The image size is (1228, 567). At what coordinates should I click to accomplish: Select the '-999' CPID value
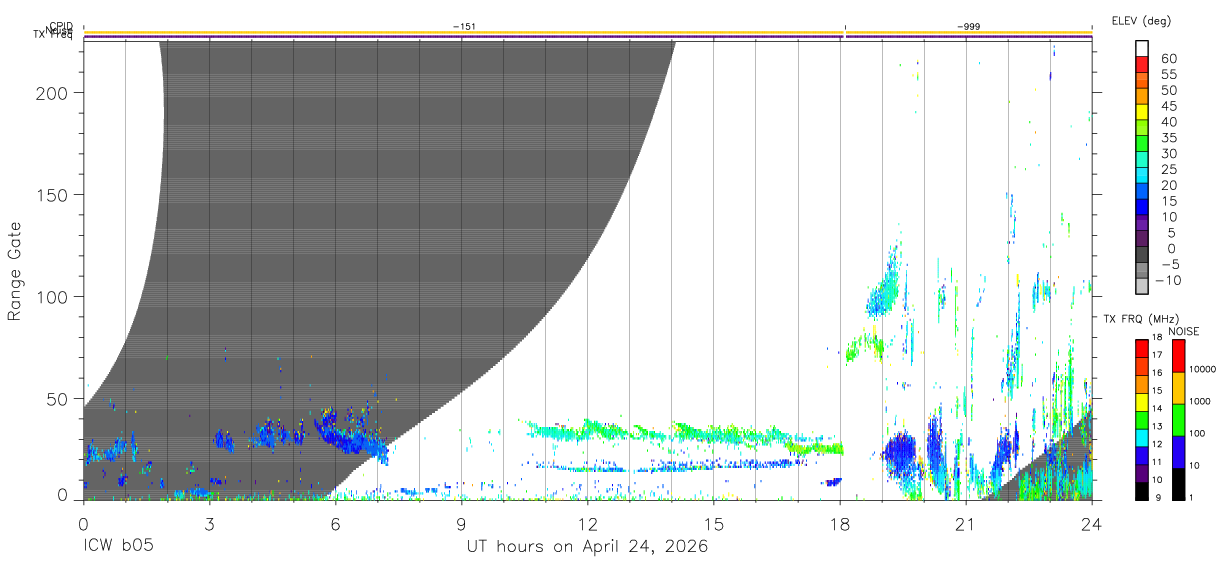click(x=968, y=25)
